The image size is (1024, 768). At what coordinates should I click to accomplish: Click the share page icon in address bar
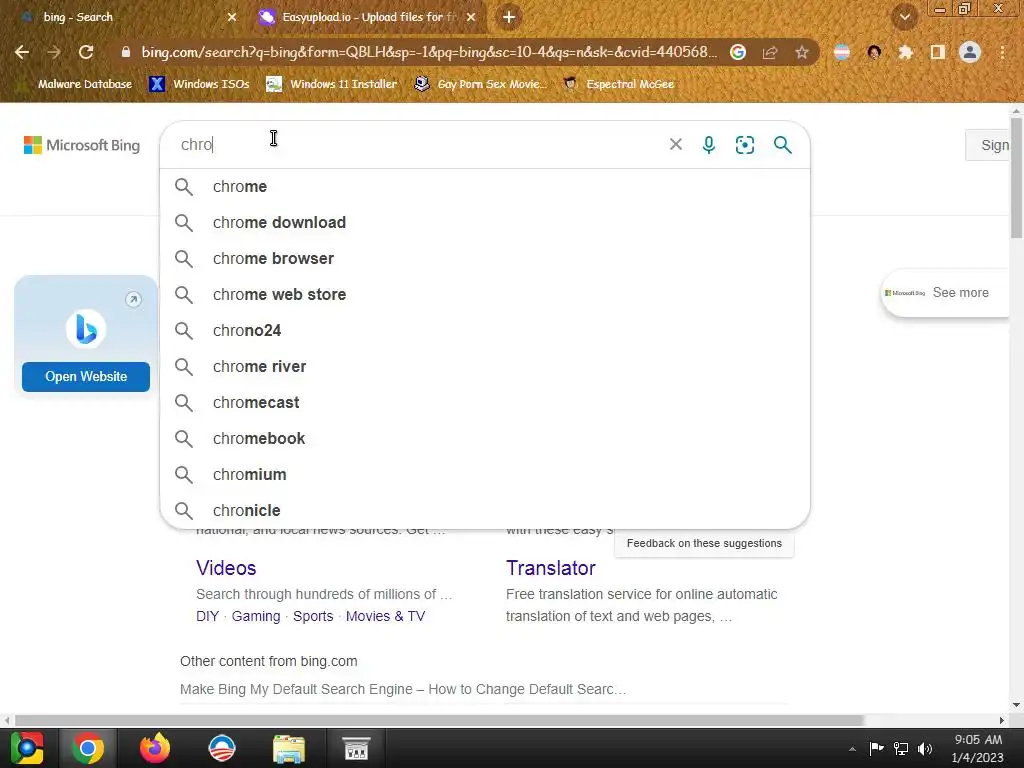point(770,52)
